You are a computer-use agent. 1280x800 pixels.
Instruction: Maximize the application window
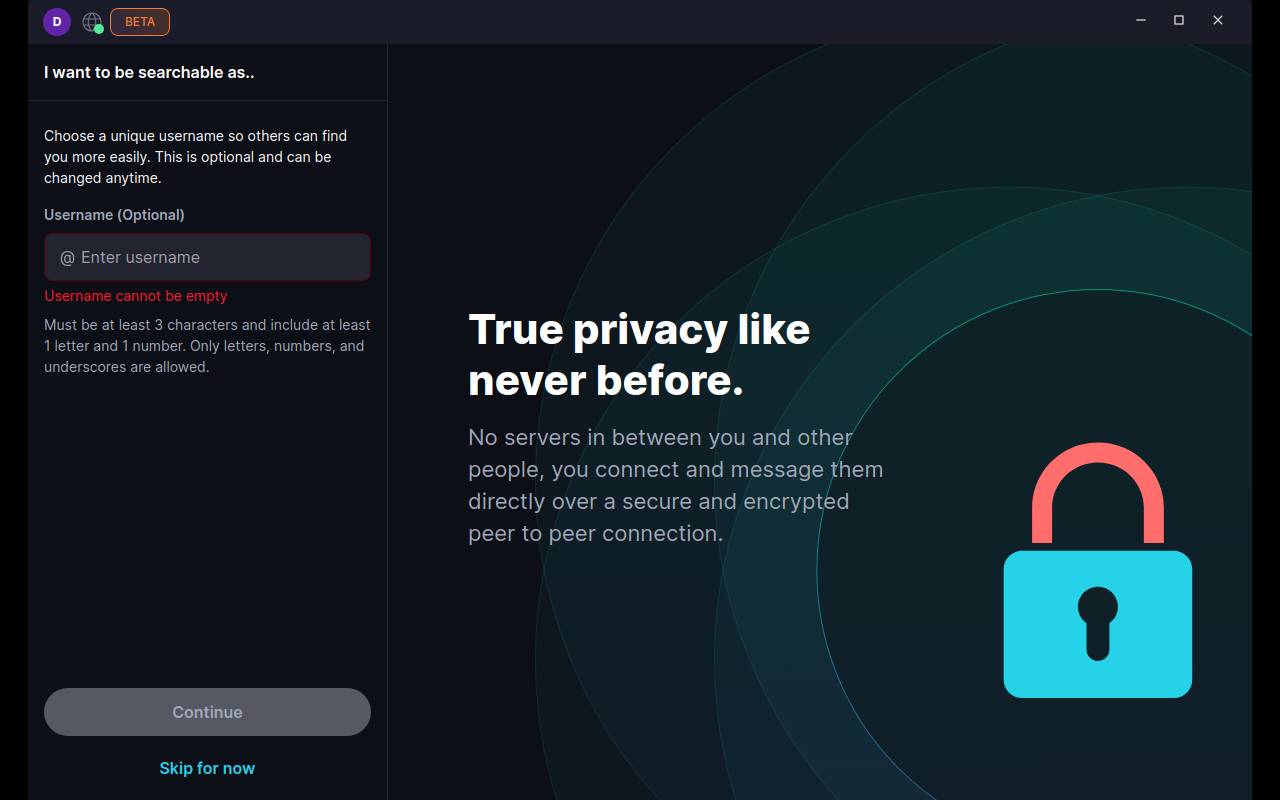tap(1179, 20)
